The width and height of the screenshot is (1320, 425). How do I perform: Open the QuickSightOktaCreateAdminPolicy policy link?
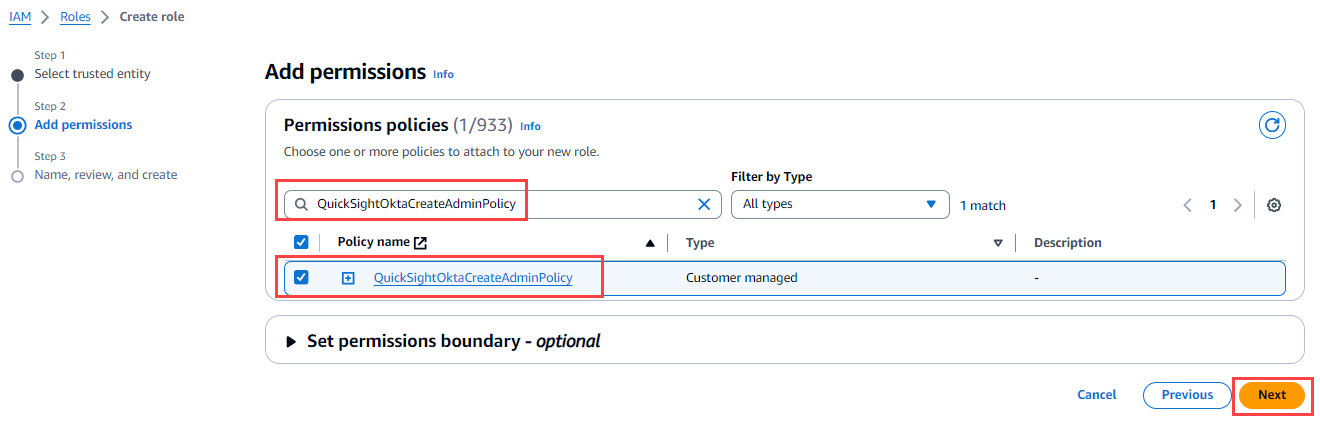(x=472, y=278)
